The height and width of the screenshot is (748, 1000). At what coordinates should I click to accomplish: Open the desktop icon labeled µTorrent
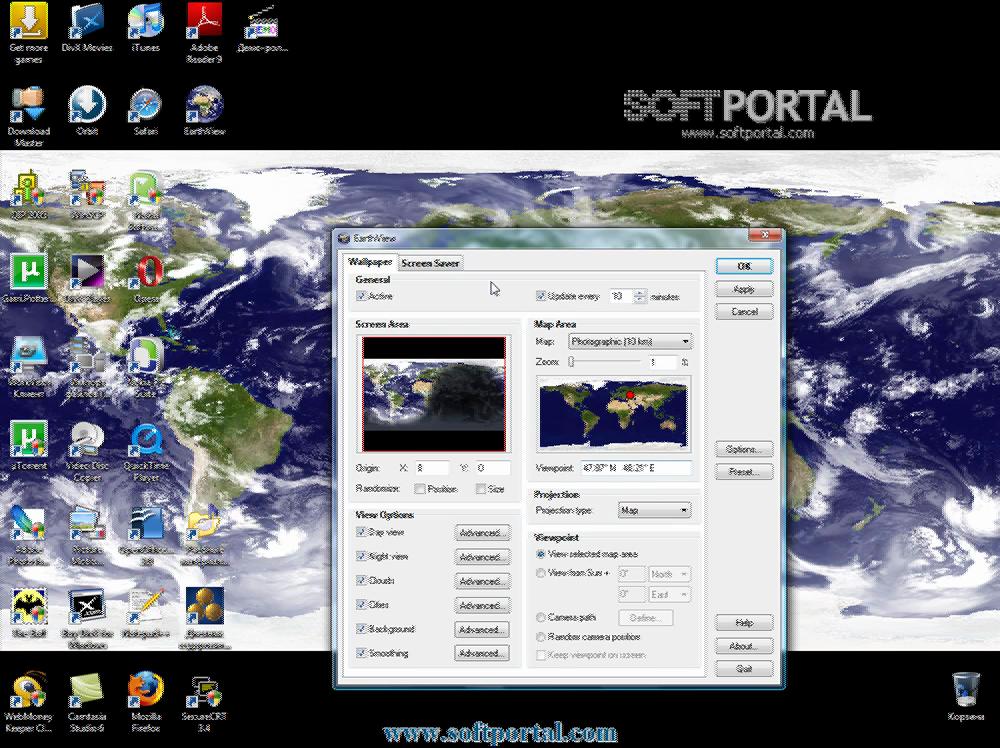[x=28, y=445]
